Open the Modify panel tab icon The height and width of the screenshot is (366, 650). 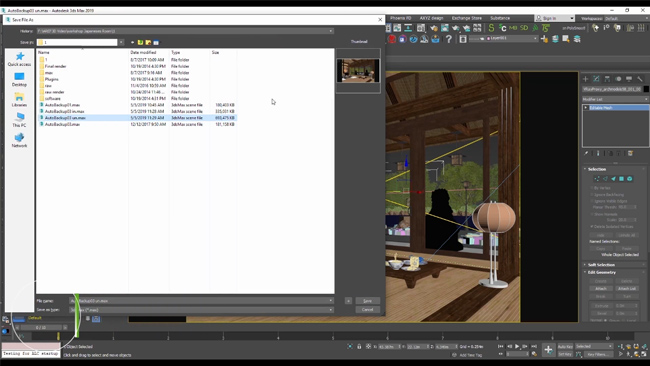tap(596, 79)
